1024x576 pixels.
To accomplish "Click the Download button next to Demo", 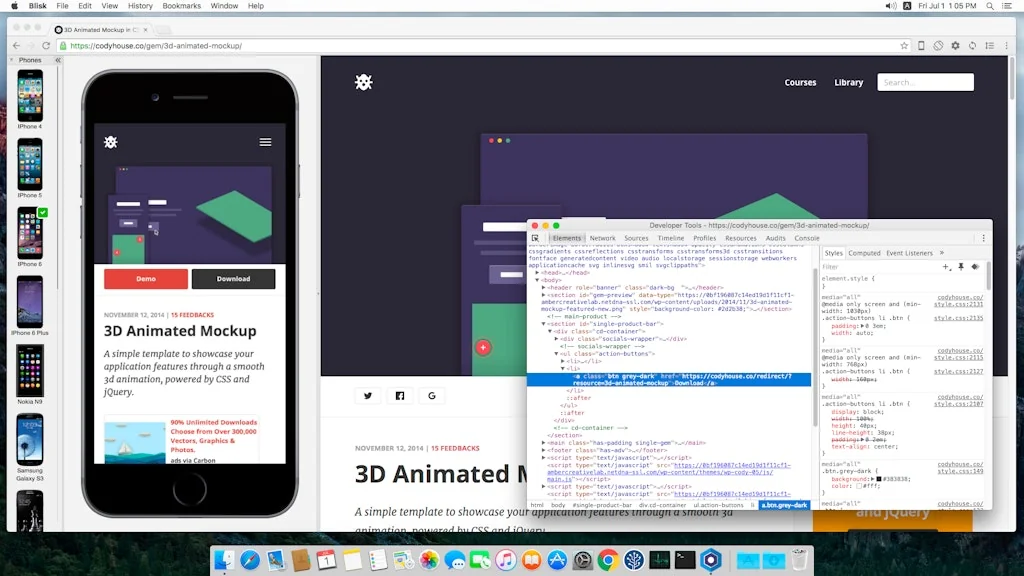I will pyautogui.click(x=233, y=279).
